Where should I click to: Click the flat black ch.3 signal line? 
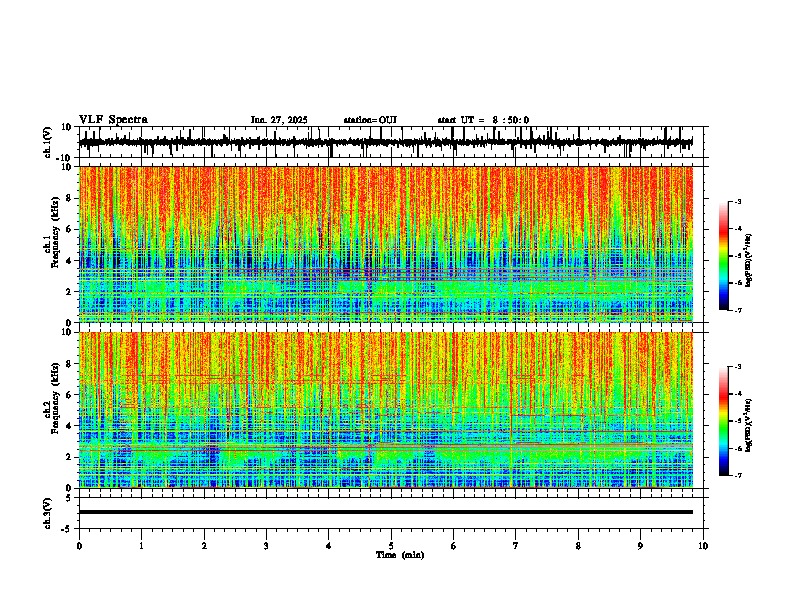point(385,512)
